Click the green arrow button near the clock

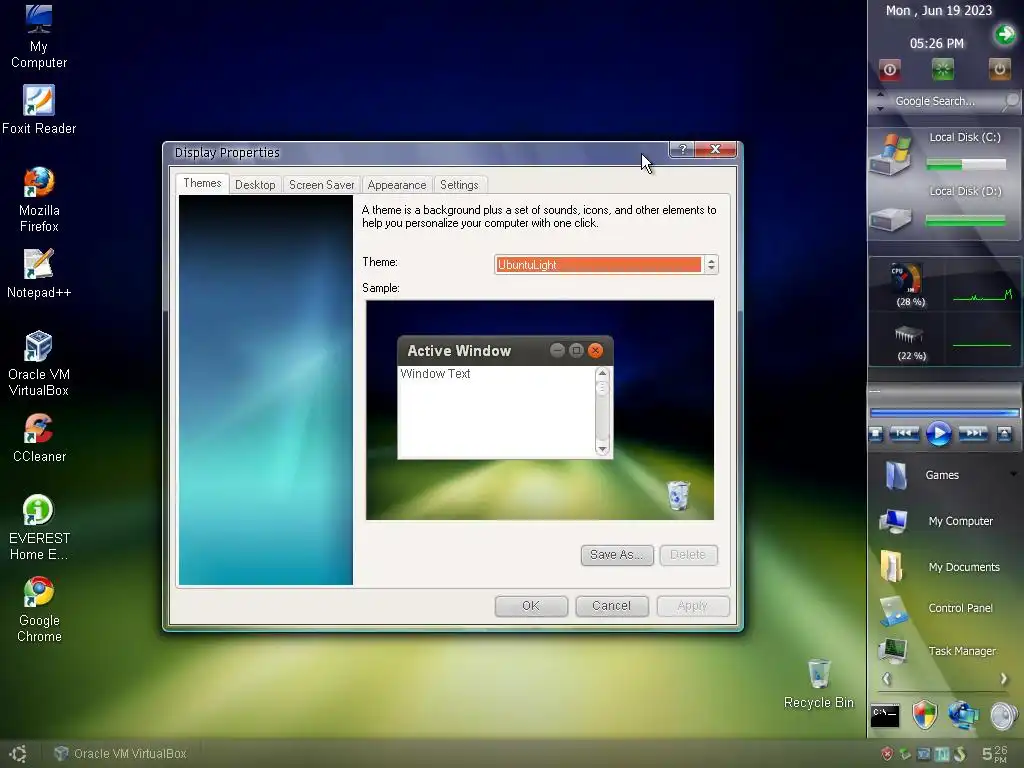tap(1004, 34)
